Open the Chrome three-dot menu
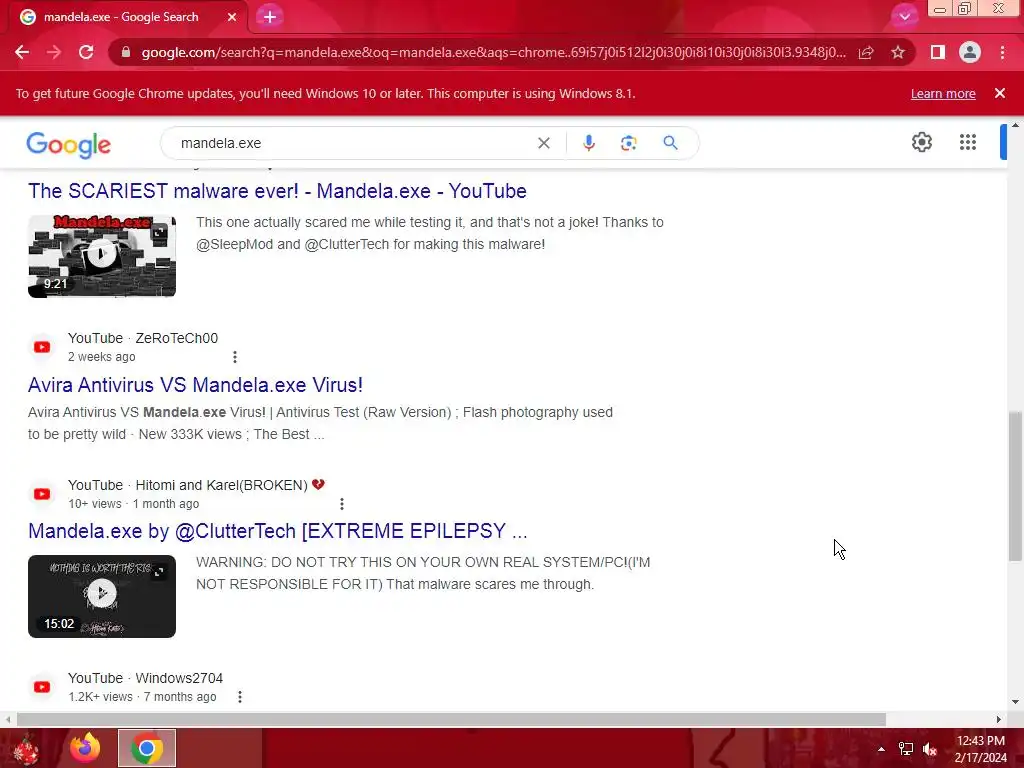 [1002, 52]
